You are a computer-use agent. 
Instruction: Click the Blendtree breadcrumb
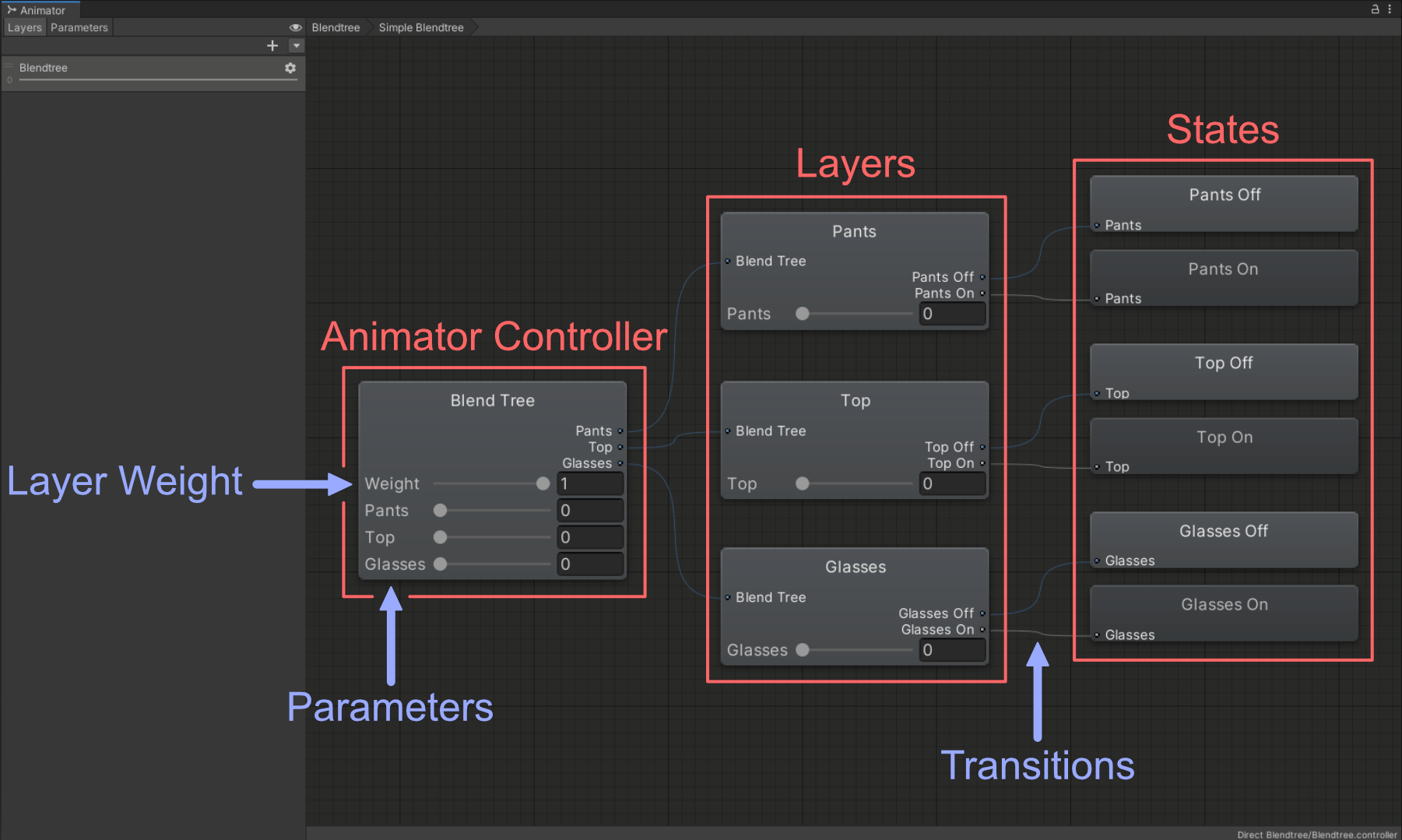[x=336, y=27]
